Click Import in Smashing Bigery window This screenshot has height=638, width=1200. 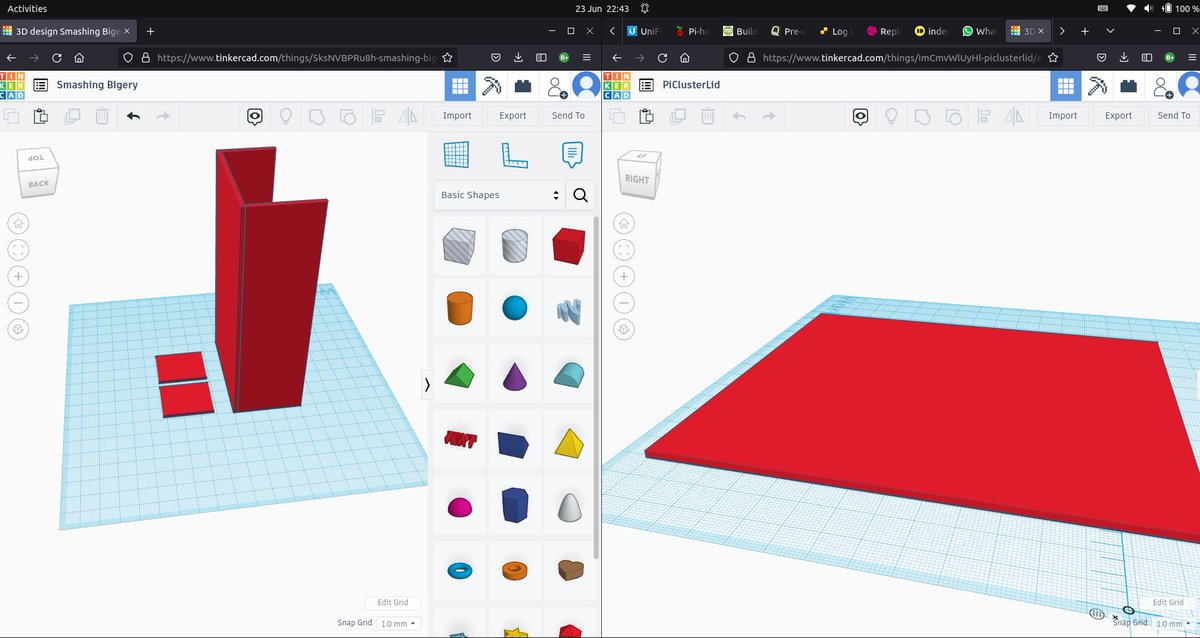pyautogui.click(x=457, y=116)
